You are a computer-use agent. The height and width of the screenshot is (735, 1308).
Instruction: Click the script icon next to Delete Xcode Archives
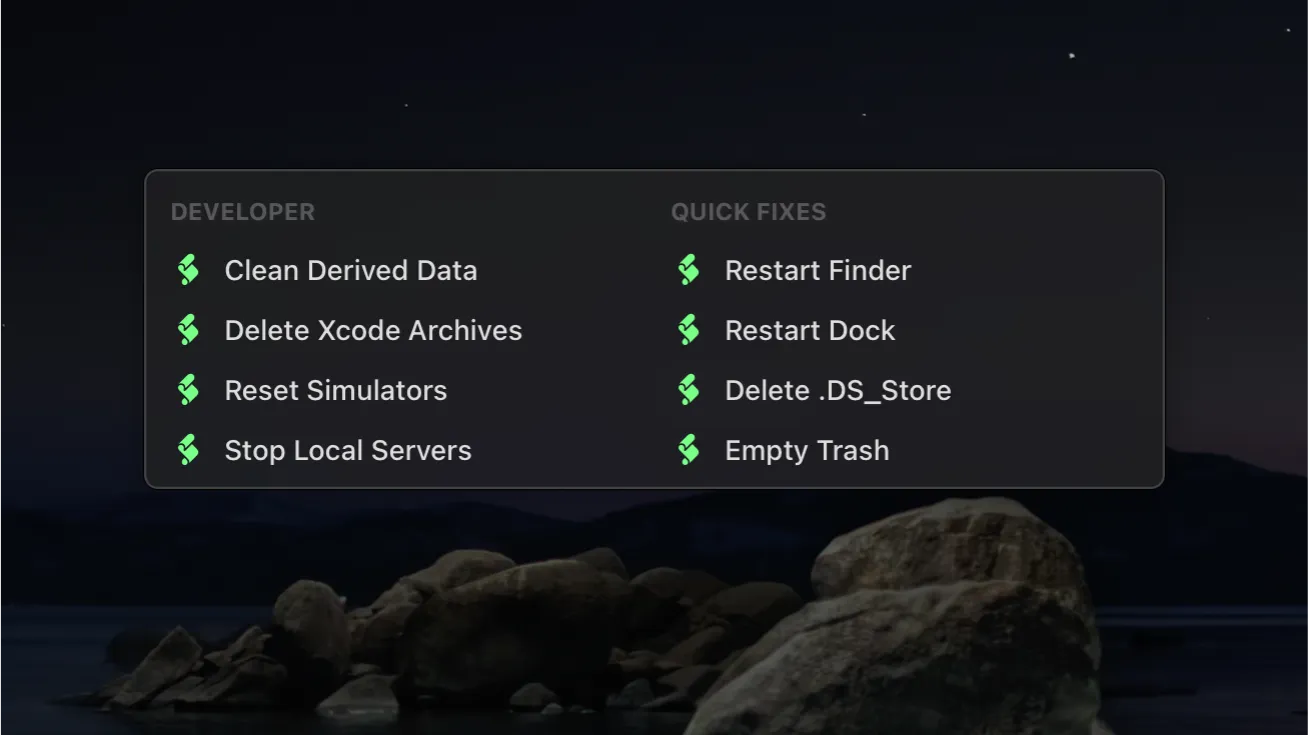pyautogui.click(x=188, y=329)
